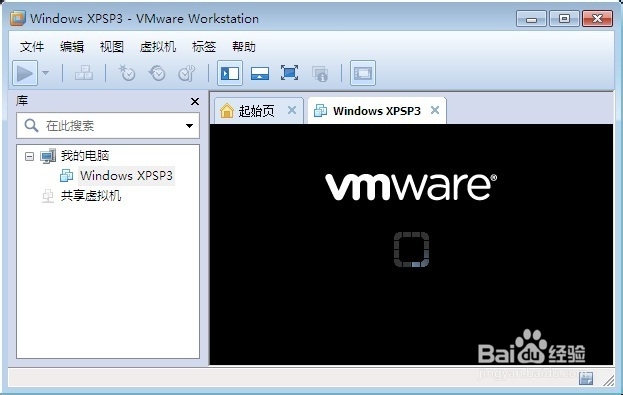Revert virtual machine to previous snapshot

157,73
